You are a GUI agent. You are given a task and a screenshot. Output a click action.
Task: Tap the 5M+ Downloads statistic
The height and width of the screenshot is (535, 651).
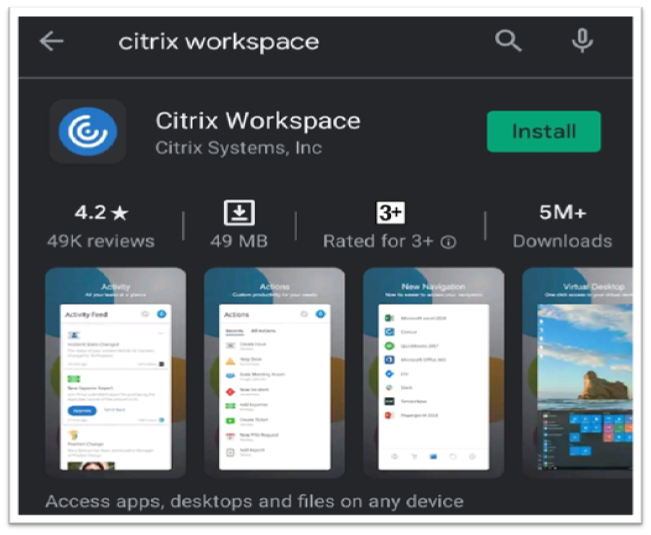click(561, 228)
